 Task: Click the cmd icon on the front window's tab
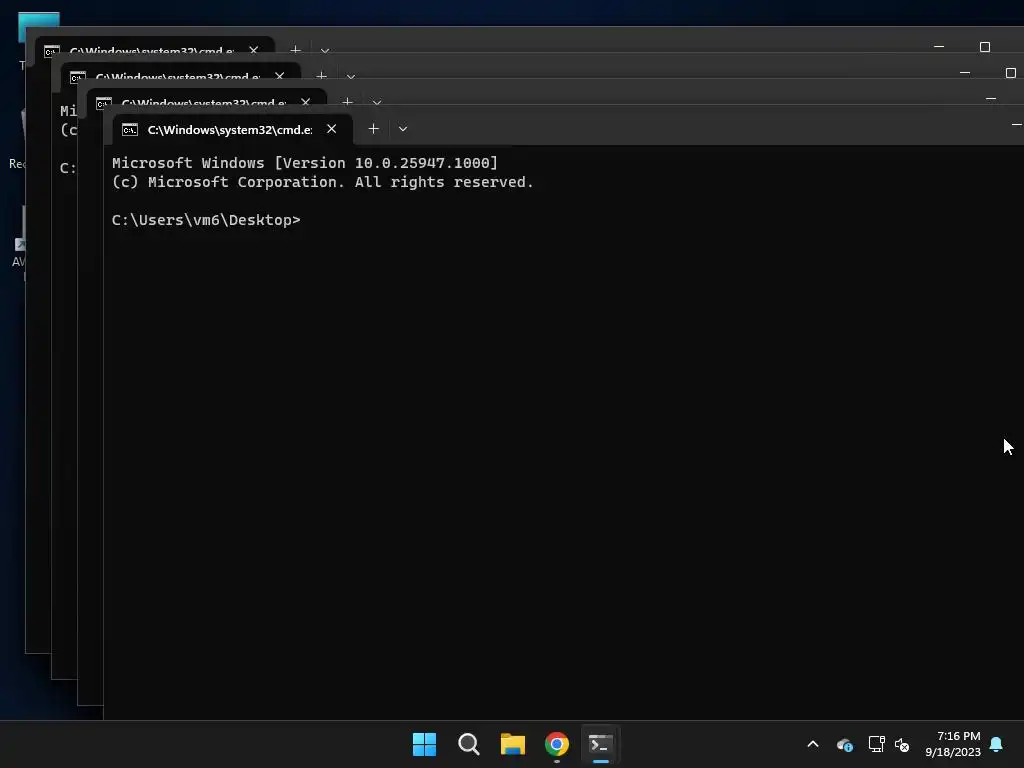(x=130, y=129)
